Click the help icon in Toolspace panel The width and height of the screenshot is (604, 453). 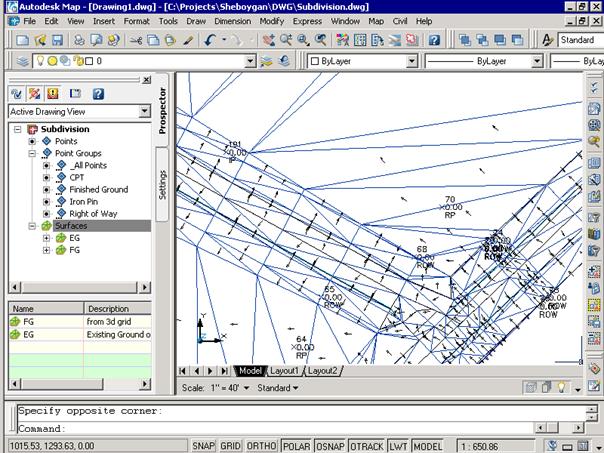pyautogui.click(x=98, y=93)
